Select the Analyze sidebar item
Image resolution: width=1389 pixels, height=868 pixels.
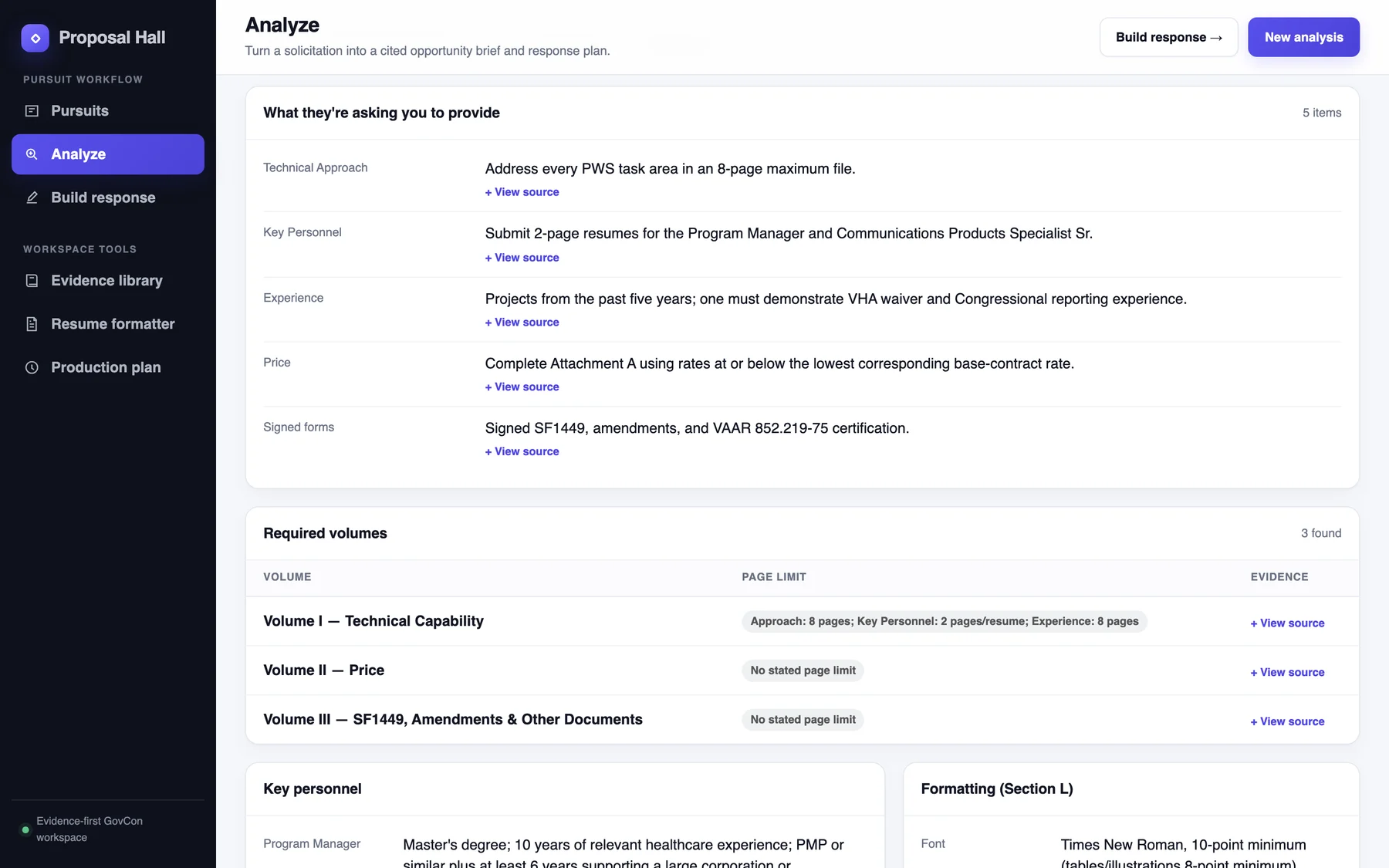pyautogui.click(x=108, y=154)
